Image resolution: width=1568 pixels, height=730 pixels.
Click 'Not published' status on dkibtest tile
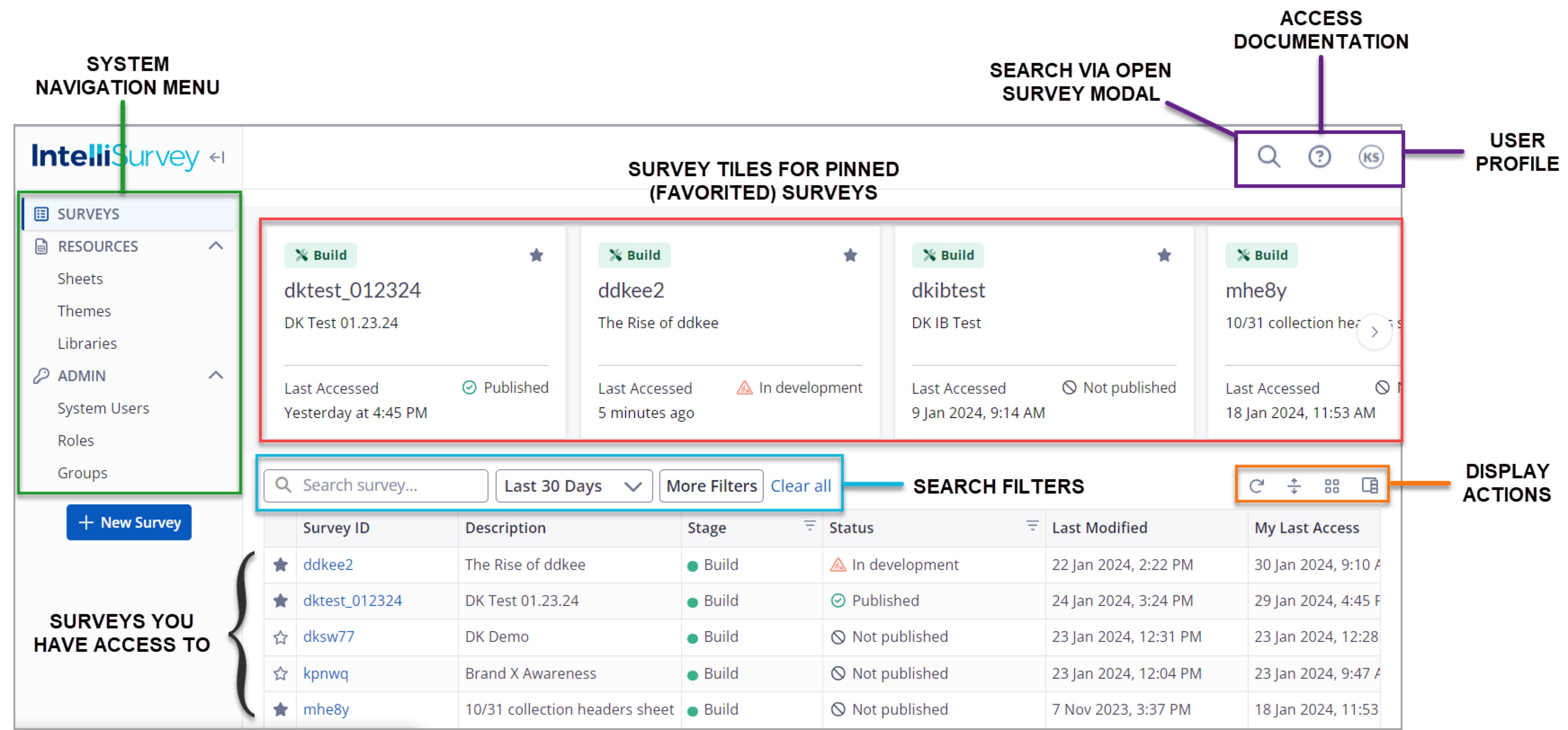(x=1119, y=387)
